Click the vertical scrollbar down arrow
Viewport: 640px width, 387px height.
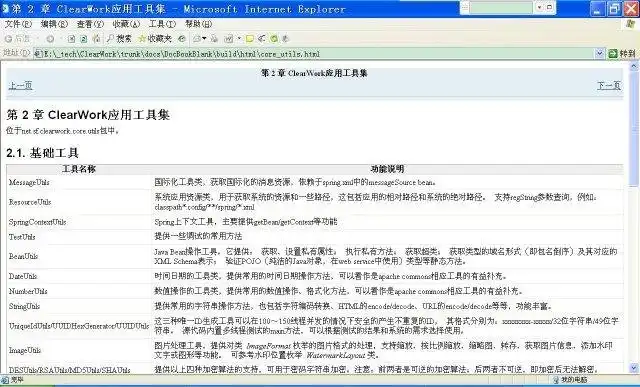pyautogui.click(x=634, y=367)
